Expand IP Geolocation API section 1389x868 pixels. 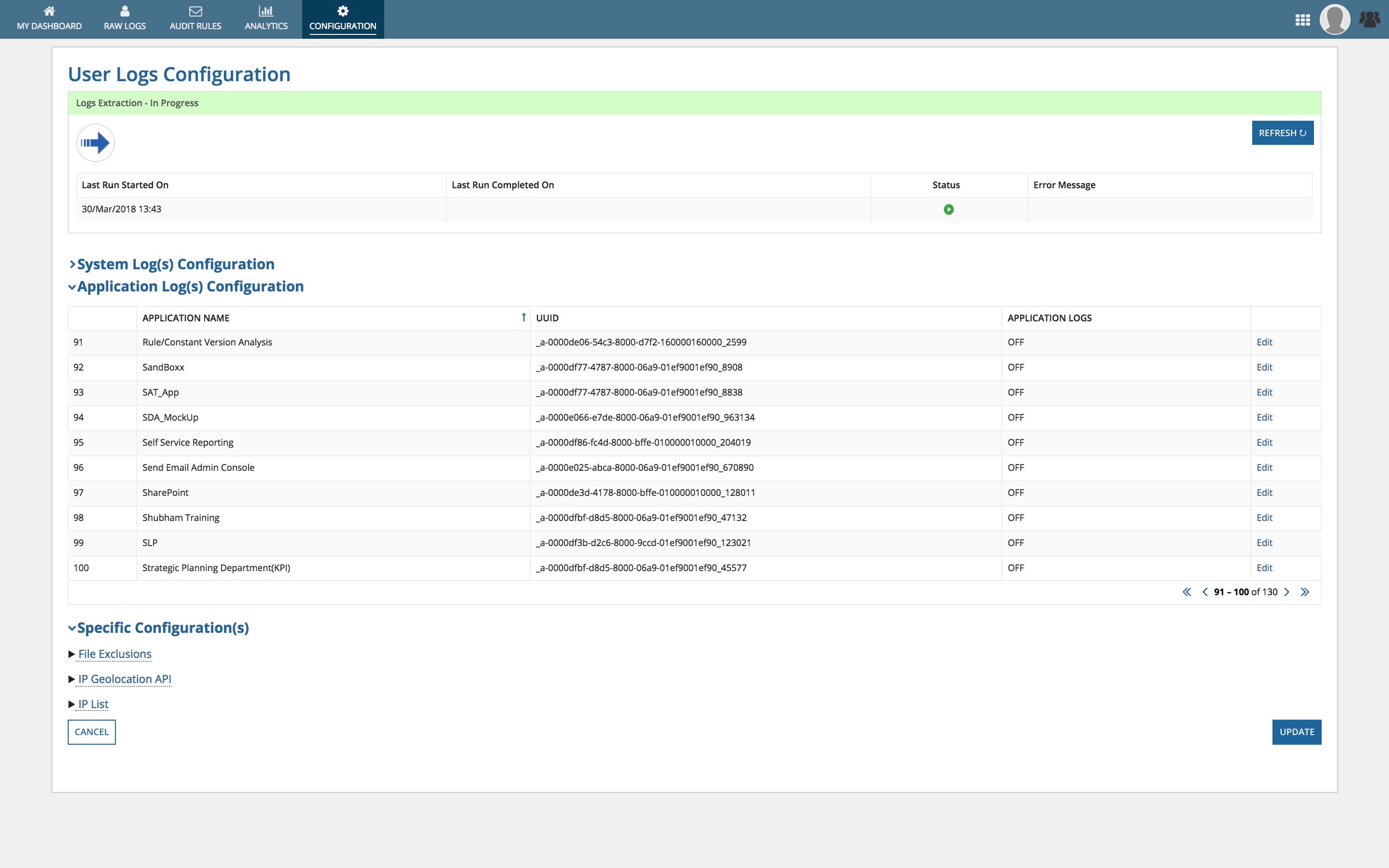point(124,679)
